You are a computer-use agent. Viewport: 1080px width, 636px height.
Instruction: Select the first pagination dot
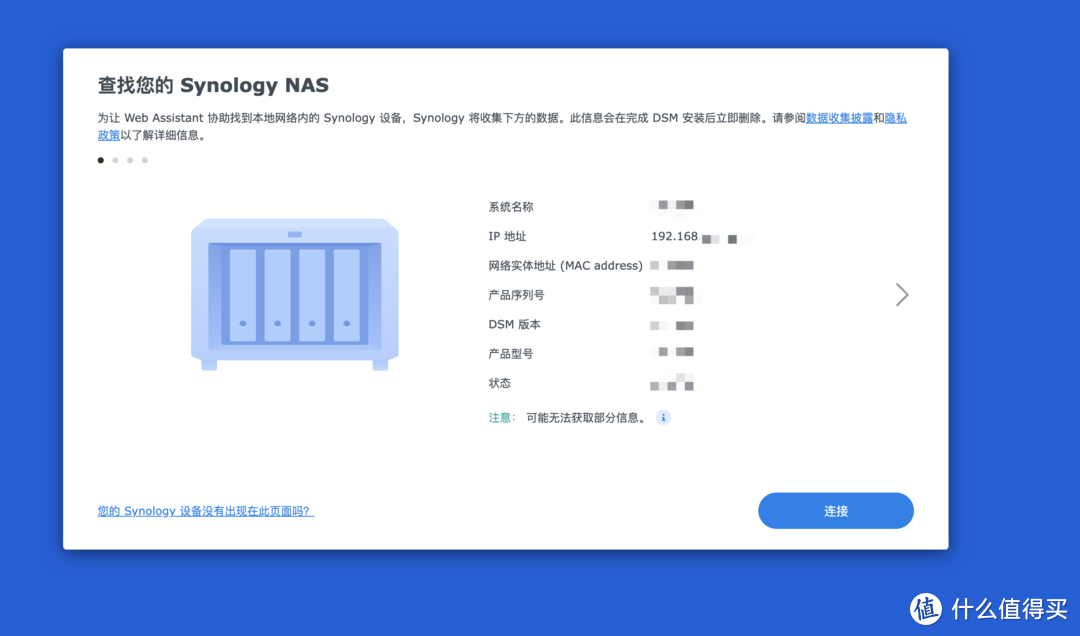(101, 160)
